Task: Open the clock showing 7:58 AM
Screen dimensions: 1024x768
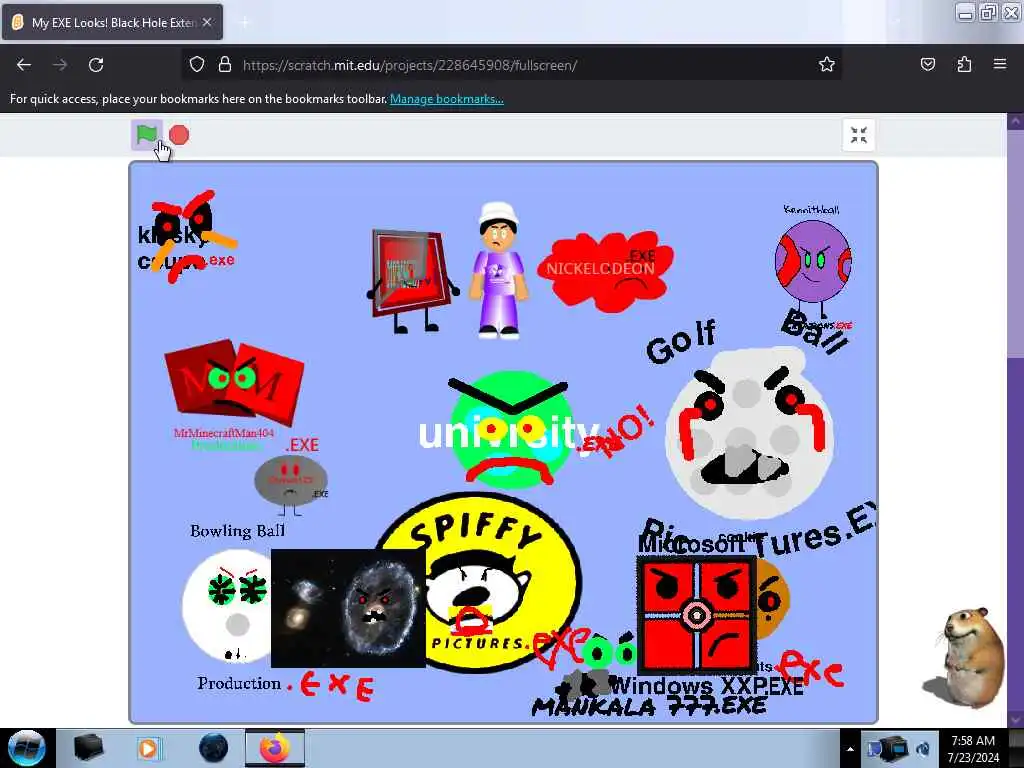Action: (x=973, y=749)
